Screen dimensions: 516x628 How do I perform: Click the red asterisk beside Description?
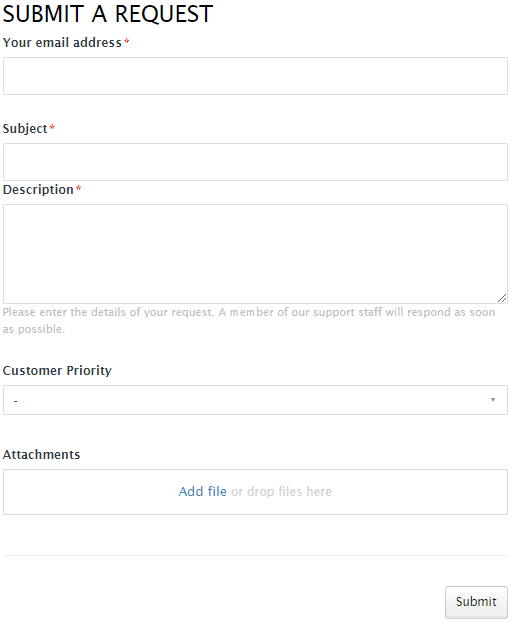tap(79, 188)
